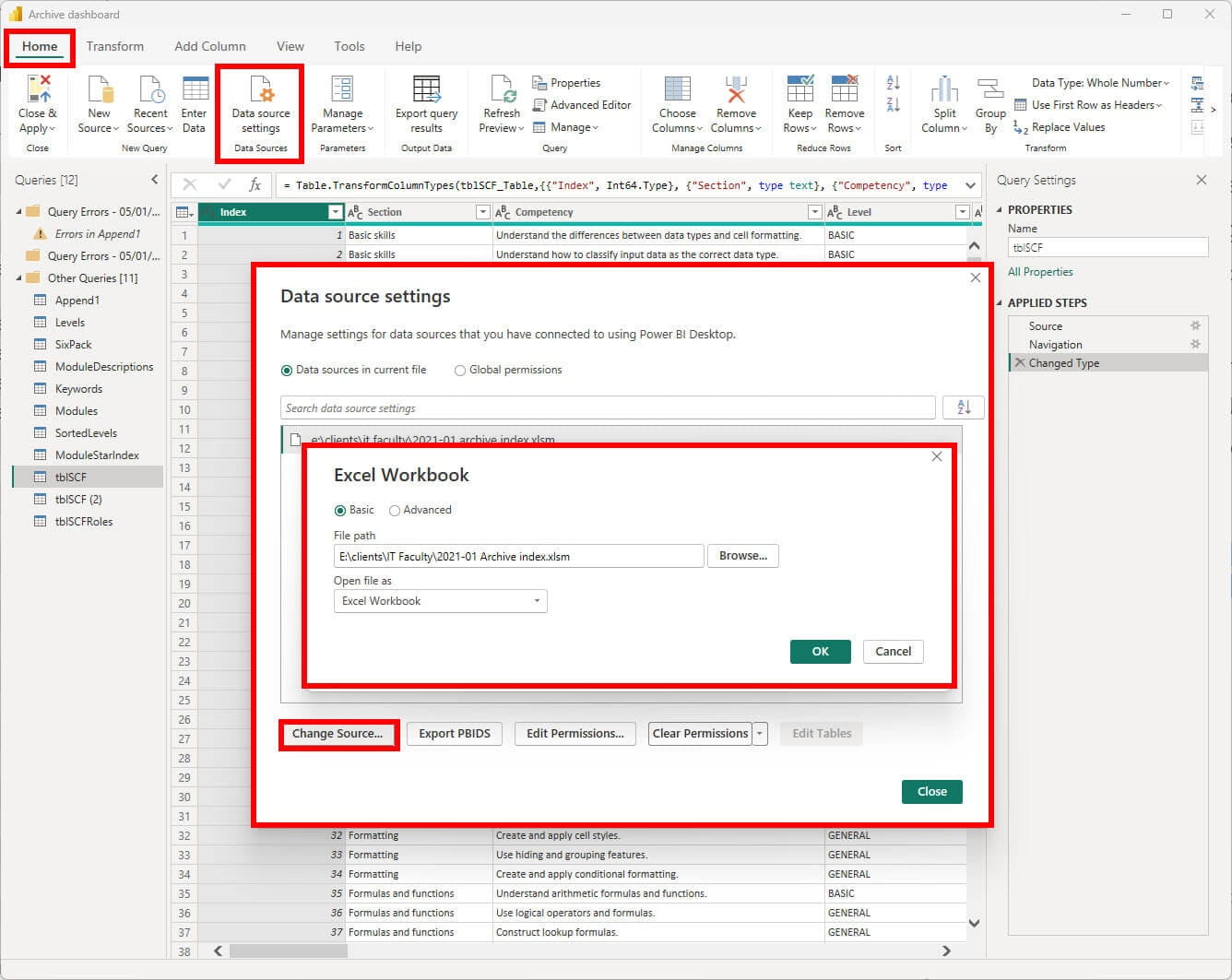Expand the formula bar
This screenshot has height=980, width=1232.
(970, 185)
